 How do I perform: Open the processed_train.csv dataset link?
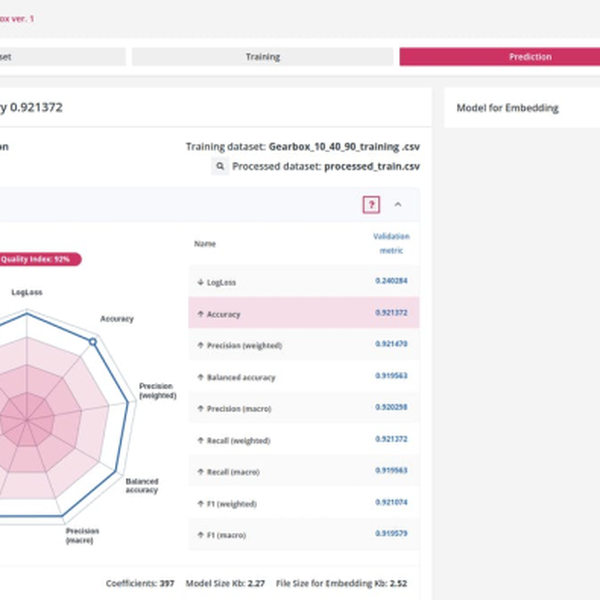coord(369,167)
